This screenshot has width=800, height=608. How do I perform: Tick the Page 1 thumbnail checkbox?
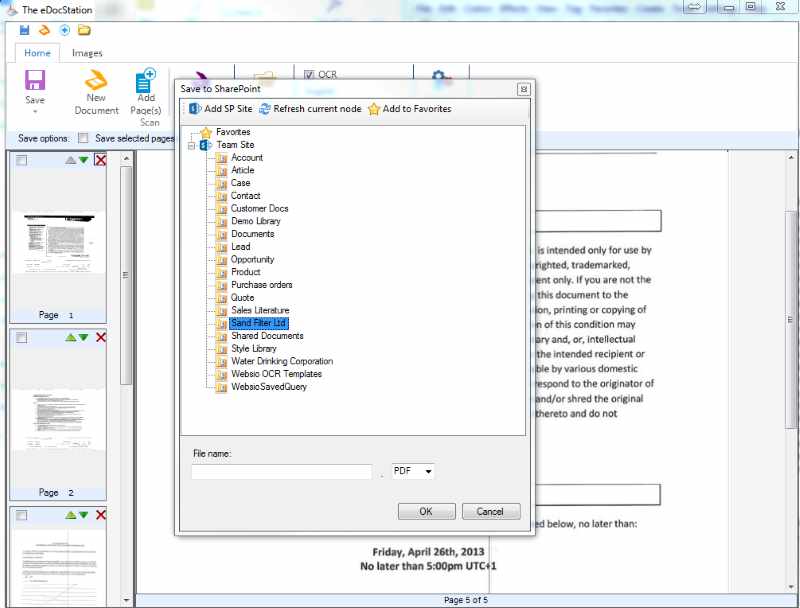pyautogui.click(x=21, y=160)
